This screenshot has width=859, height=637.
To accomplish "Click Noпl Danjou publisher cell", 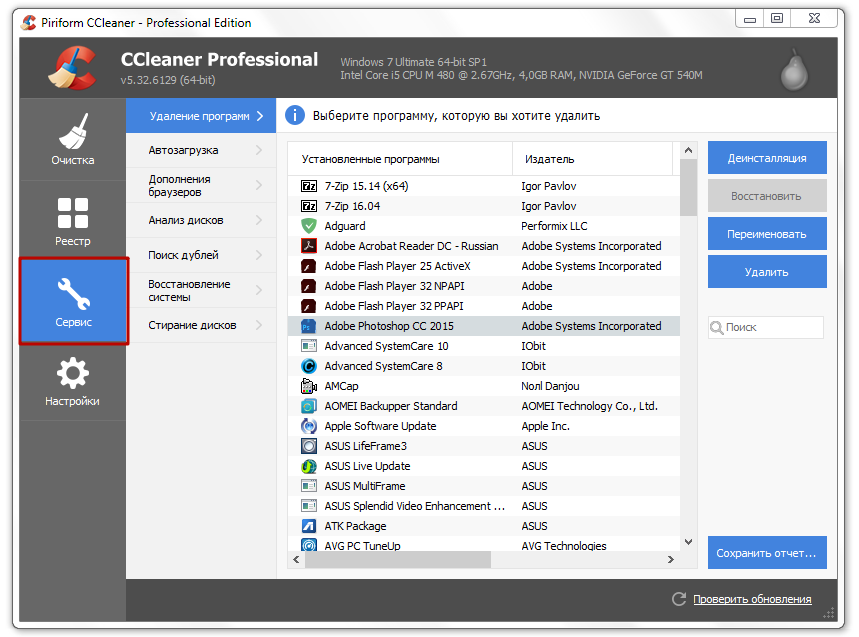I will pos(550,386).
